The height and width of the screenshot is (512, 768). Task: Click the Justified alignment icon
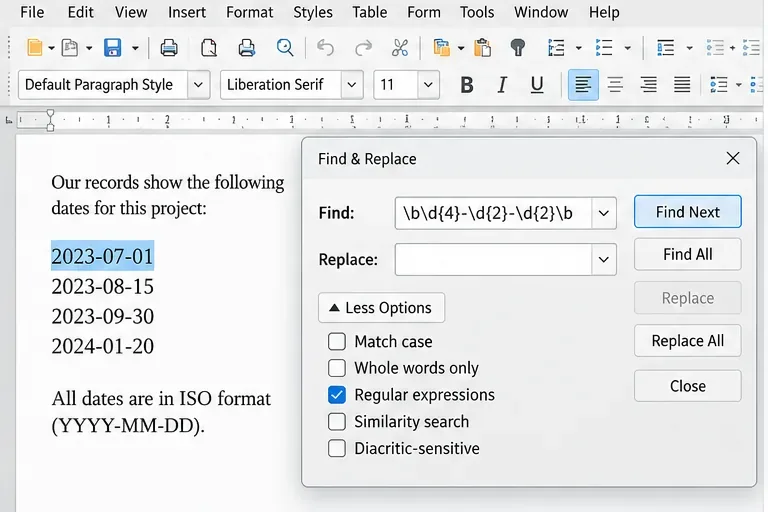point(682,85)
